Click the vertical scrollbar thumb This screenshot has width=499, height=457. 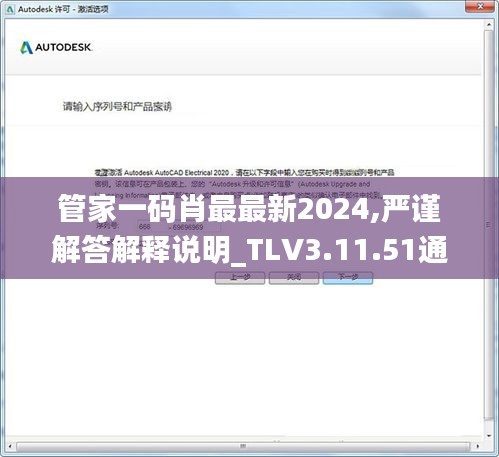(489, 225)
